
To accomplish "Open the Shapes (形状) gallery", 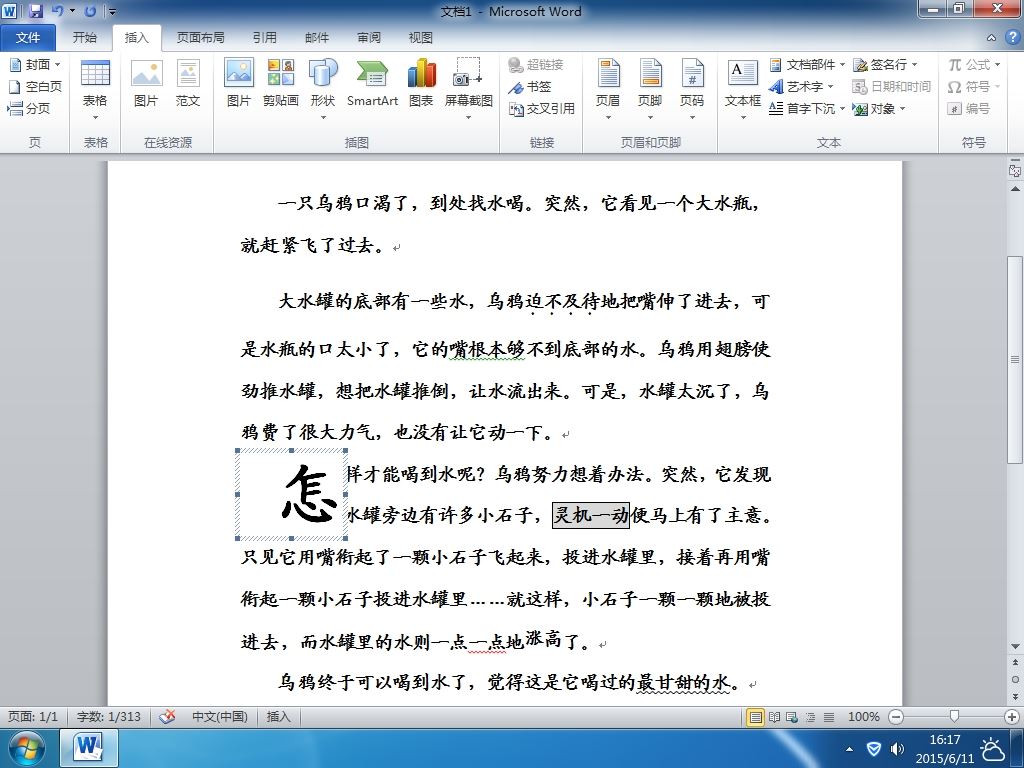I will (x=323, y=90).
